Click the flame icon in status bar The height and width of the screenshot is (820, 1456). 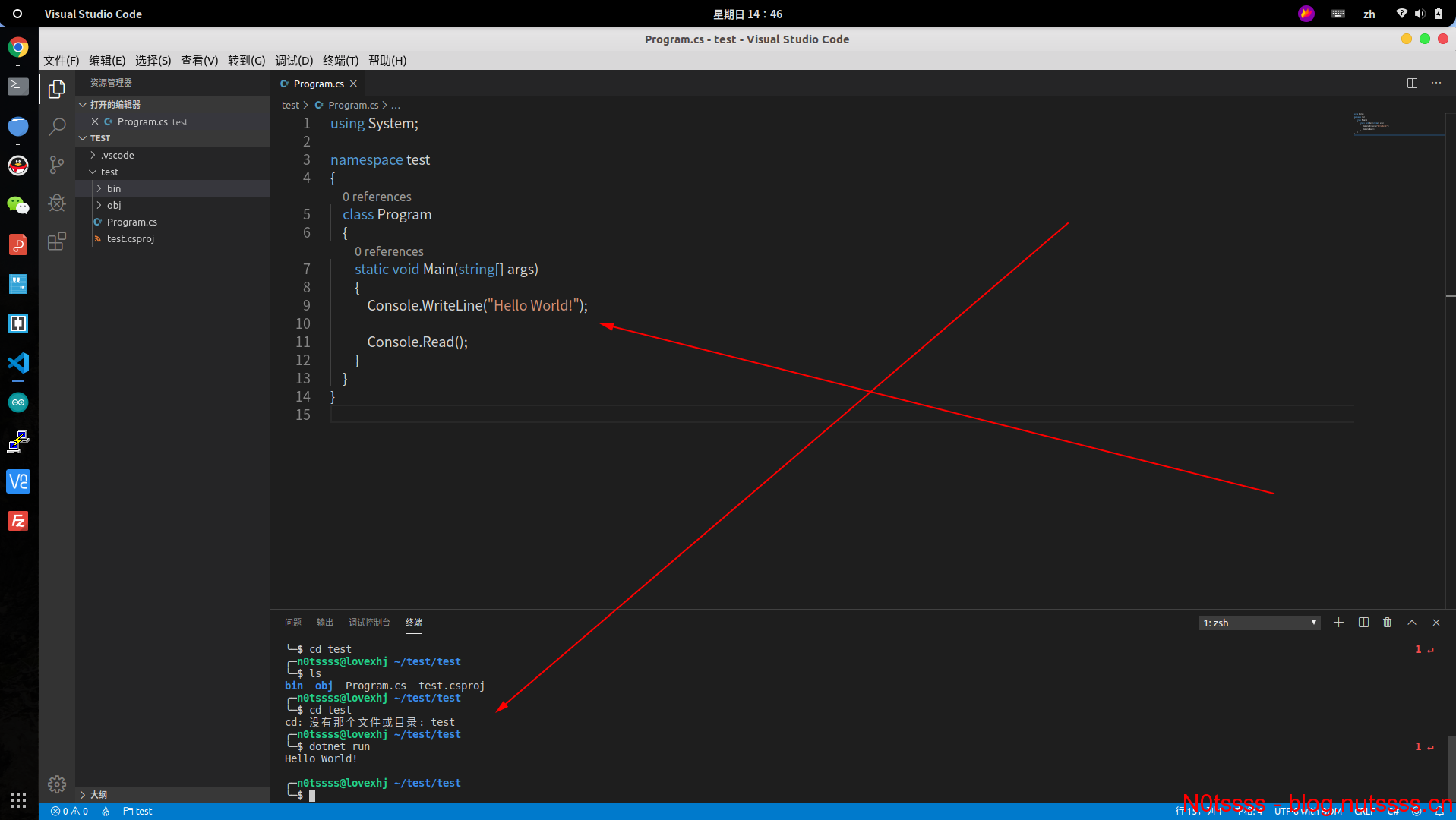106,811
